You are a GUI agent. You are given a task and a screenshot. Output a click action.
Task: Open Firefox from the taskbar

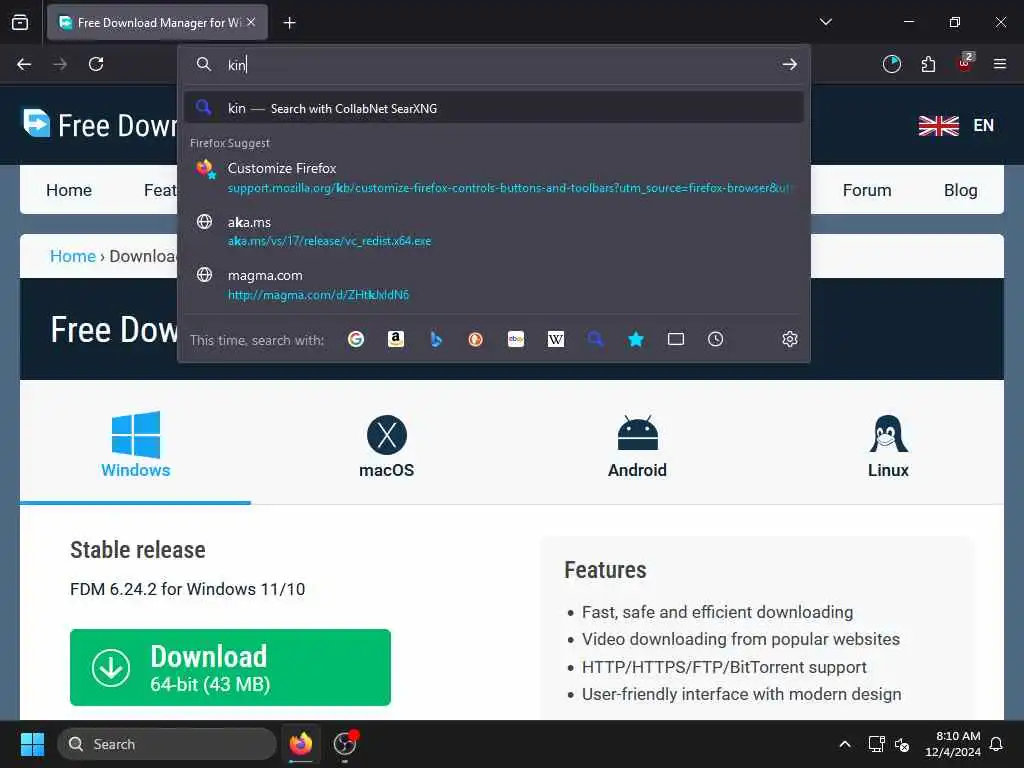coord(301,744)
